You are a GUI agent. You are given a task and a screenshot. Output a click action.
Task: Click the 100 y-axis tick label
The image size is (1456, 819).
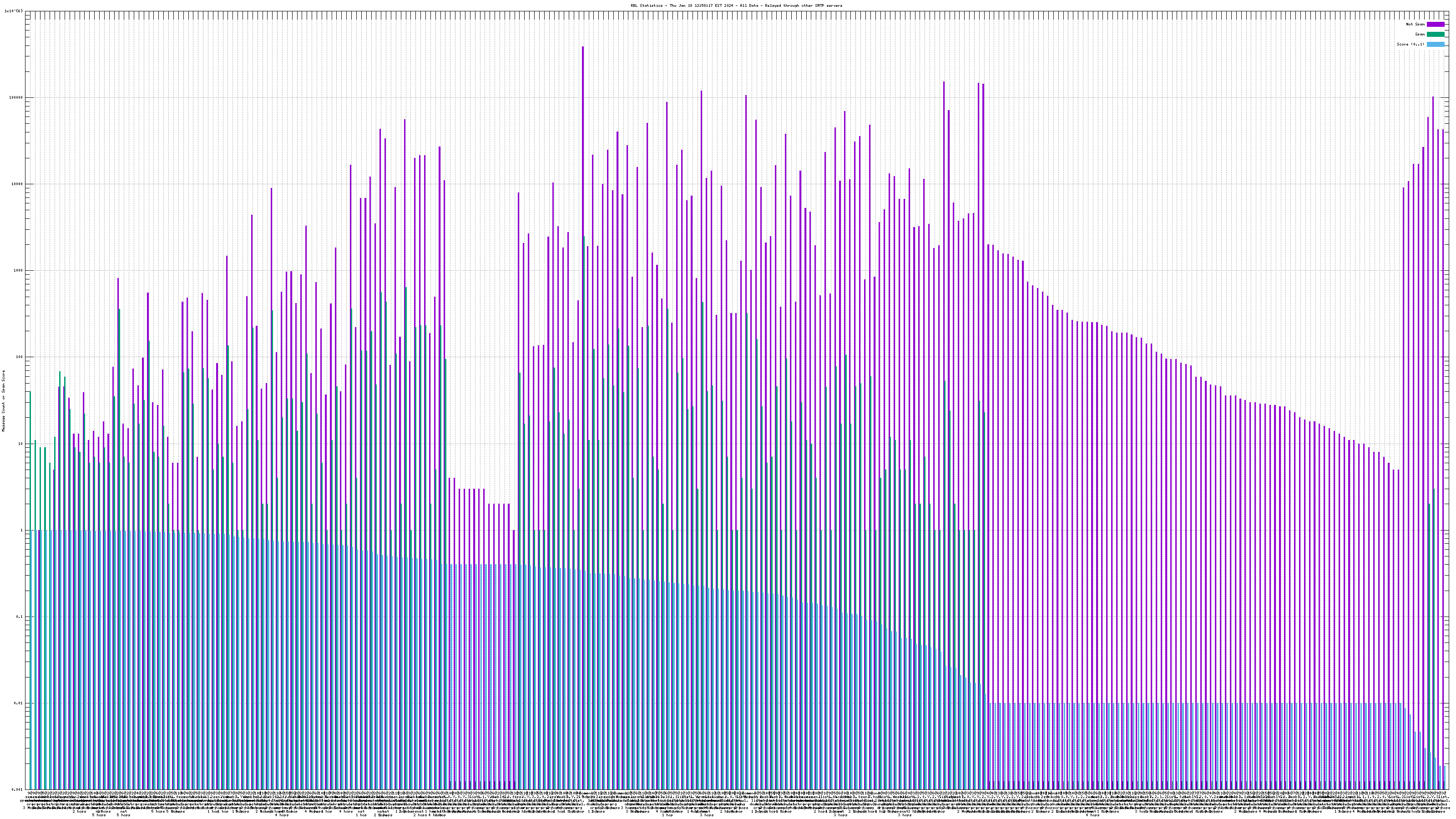[x=20, y=357]
